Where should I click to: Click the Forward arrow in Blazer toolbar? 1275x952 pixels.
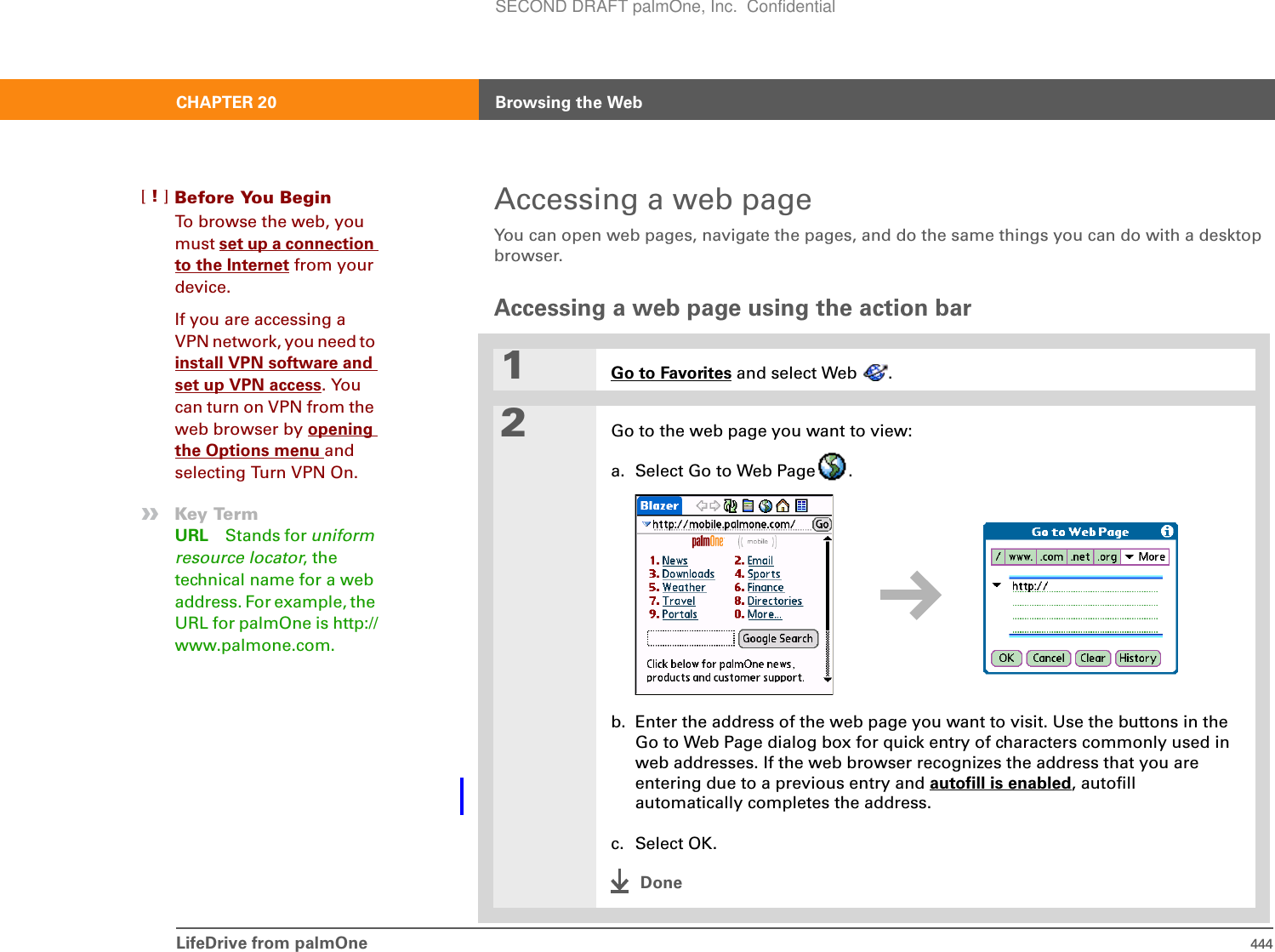(714, 505)
